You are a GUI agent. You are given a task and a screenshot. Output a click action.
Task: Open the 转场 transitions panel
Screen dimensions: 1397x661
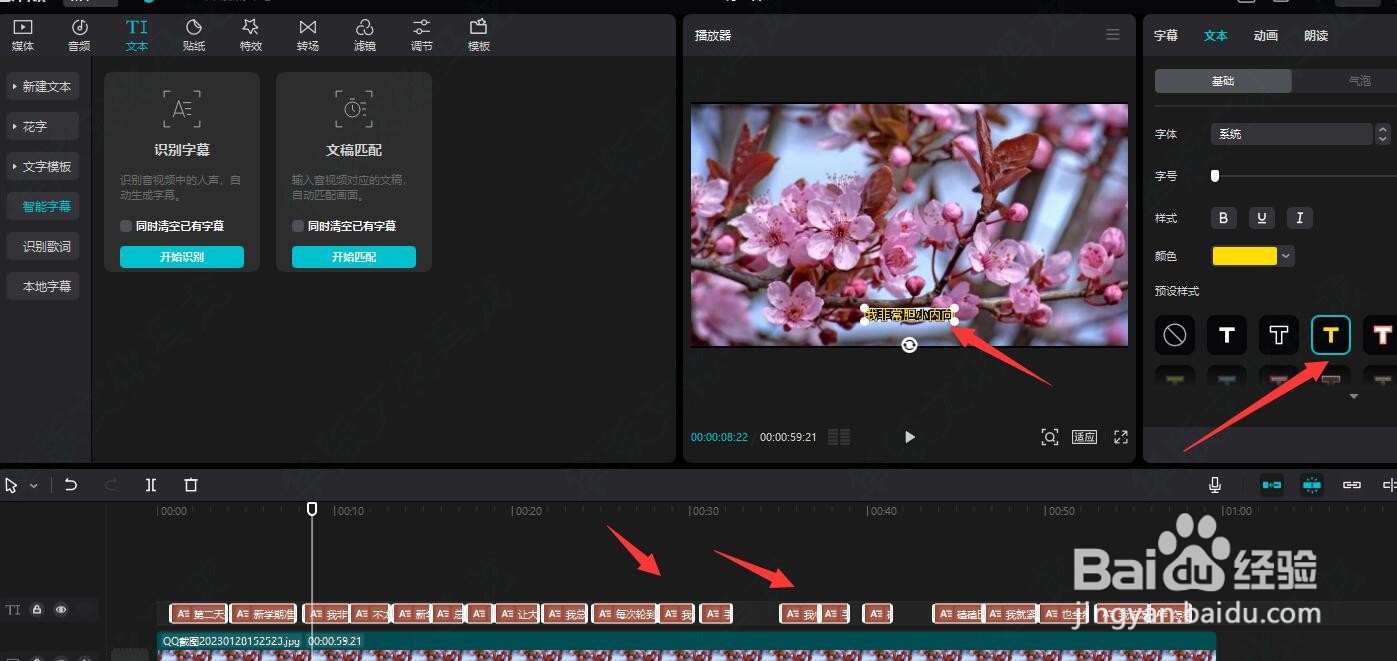click(x=307, y=34)
